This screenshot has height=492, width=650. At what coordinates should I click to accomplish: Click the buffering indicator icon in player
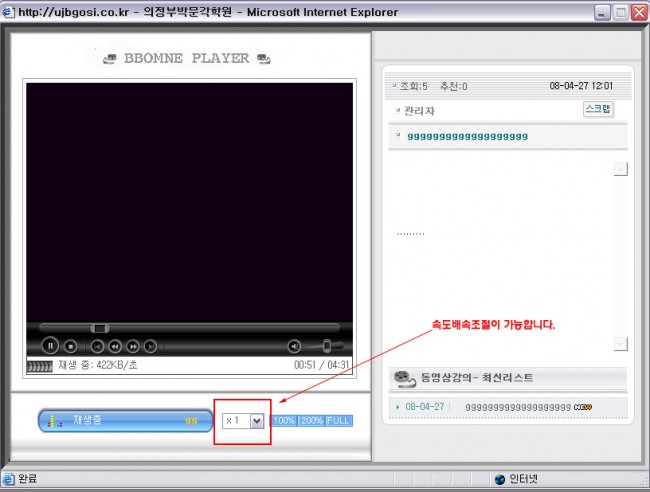[40, 366]
